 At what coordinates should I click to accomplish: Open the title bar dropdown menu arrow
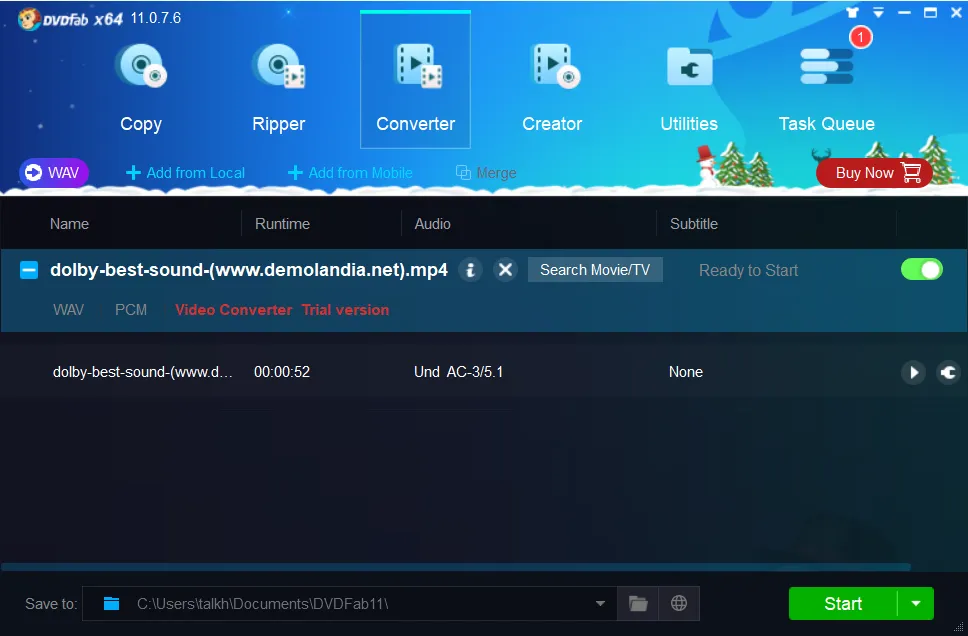point(878,12)
